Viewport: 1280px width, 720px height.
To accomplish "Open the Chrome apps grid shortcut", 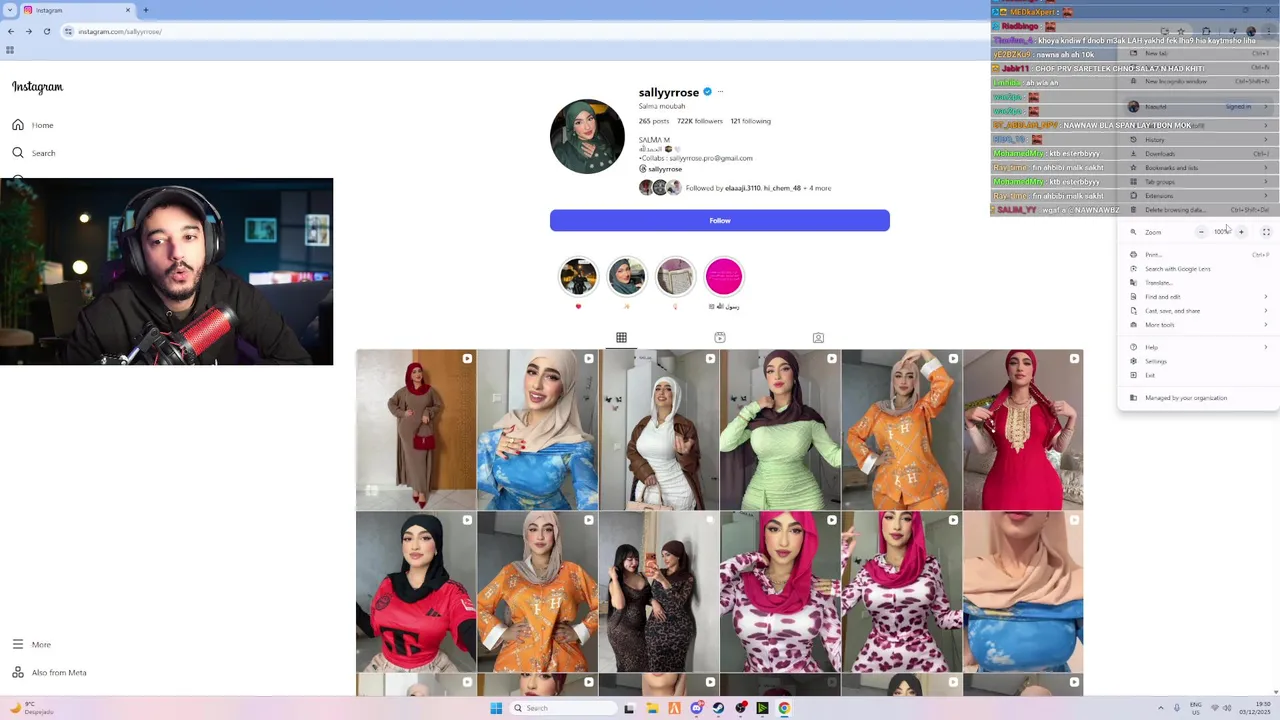I will pyautogui.click(x=10, y=50).
